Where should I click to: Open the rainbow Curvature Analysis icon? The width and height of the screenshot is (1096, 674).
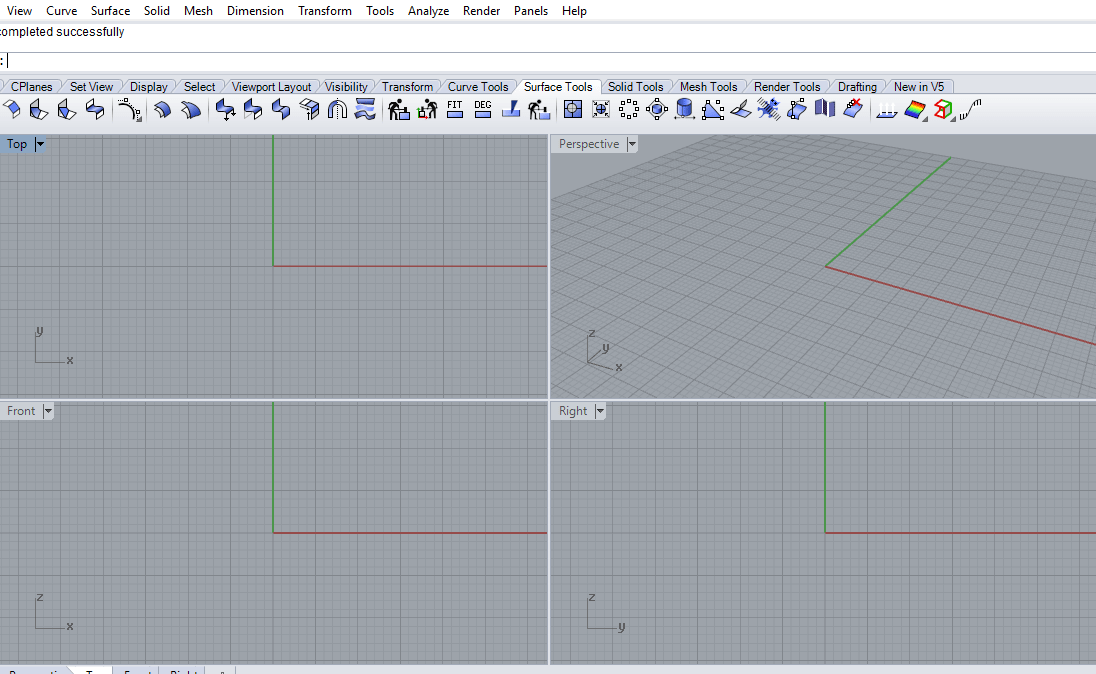pos(914,109)
